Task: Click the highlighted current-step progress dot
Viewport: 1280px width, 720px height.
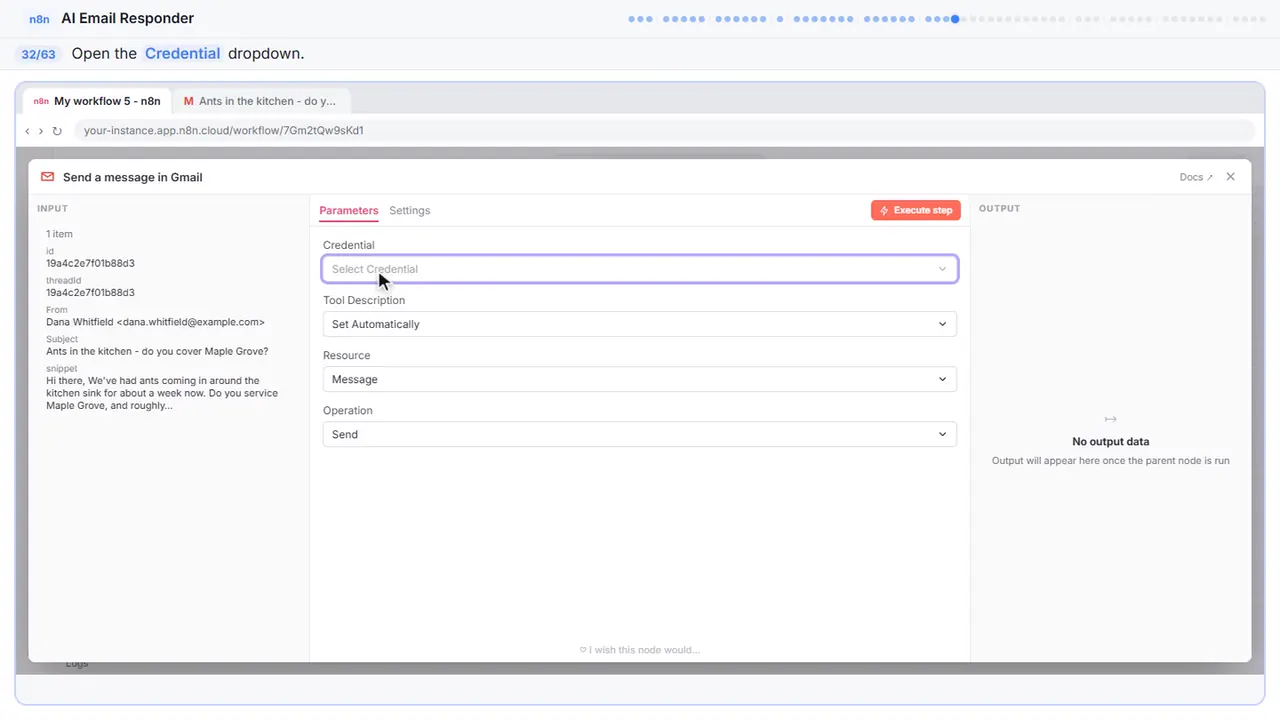Action: pyautogui.click(x=955, y=19)
